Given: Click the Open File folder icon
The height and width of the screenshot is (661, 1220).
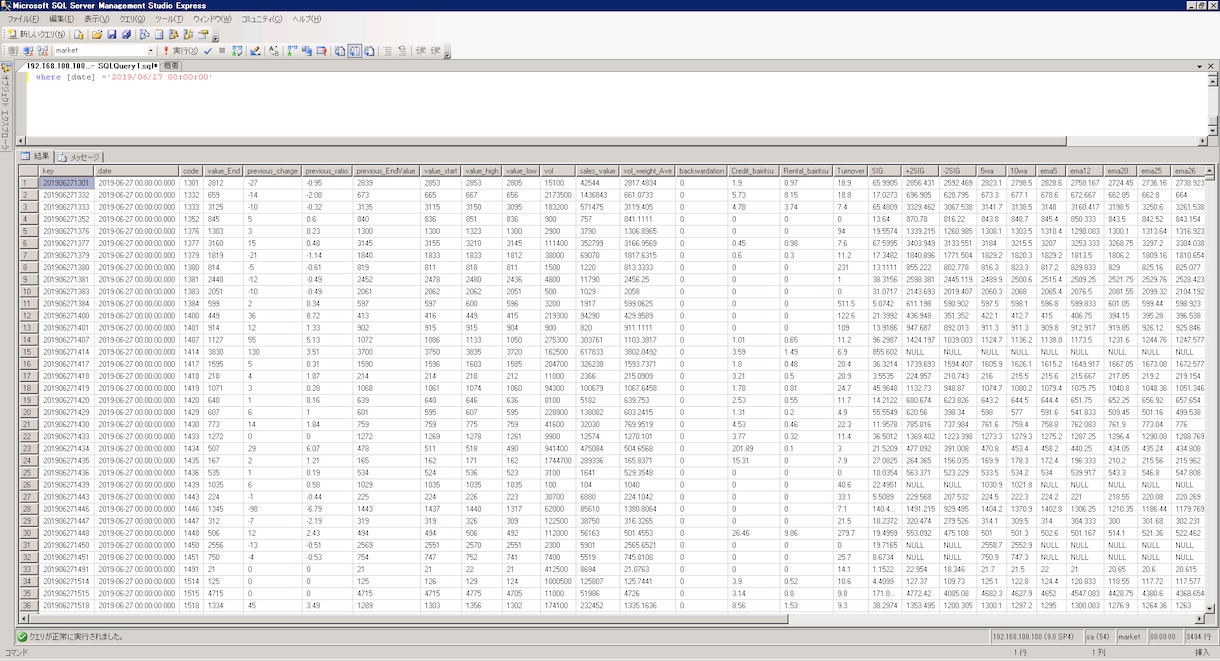Looking at the screenshot, I should pos(97,34).
